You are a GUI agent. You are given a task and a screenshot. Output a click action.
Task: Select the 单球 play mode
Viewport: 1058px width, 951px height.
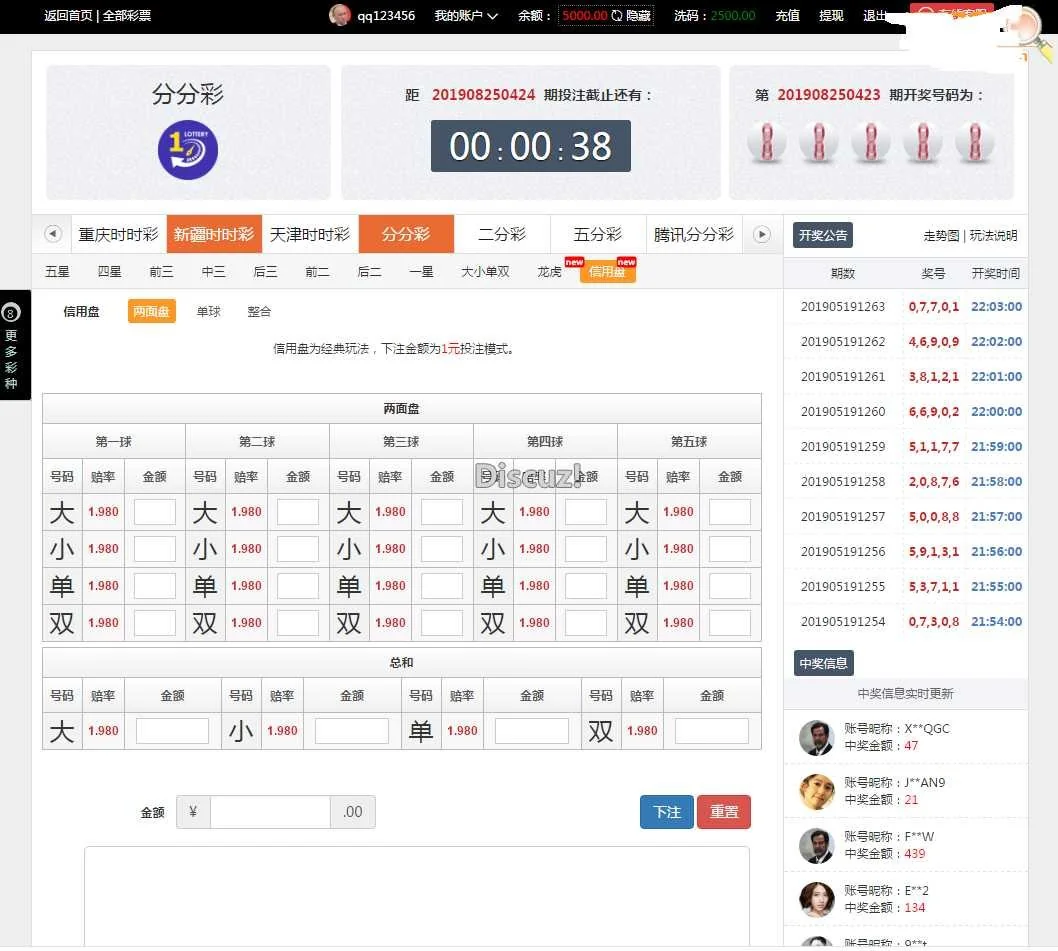coord(208,311)
